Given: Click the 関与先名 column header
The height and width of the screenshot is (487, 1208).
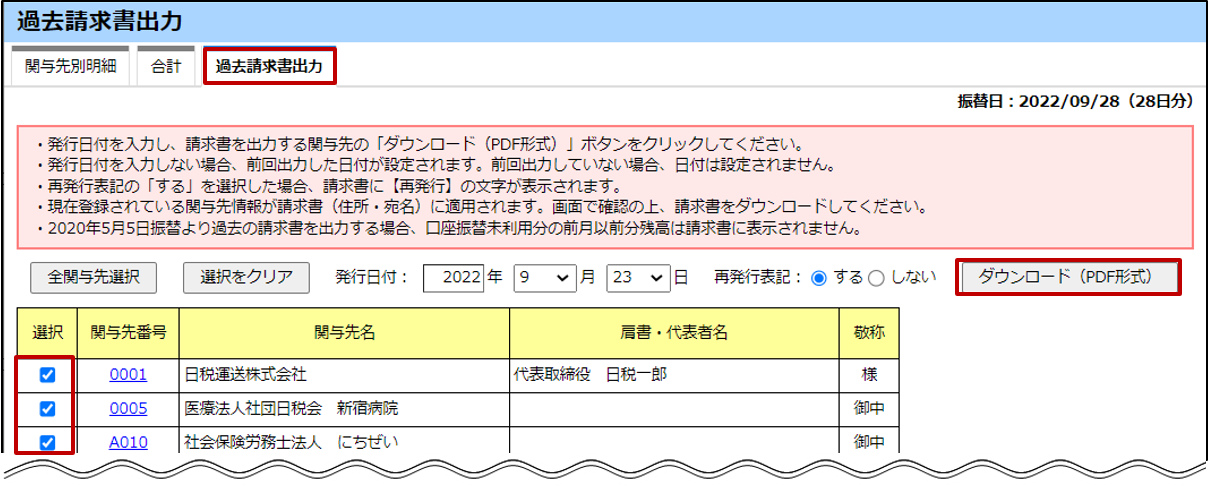Looking at the screenshot, I should tap(344, 332).
